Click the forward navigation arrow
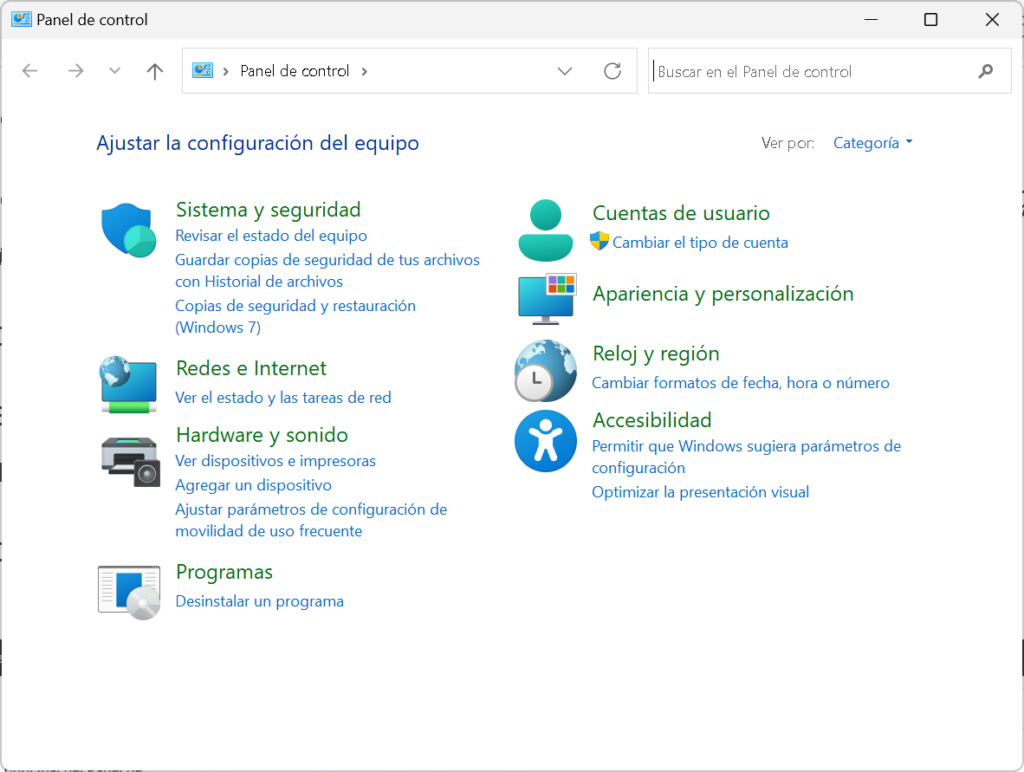 click(76, 71)
